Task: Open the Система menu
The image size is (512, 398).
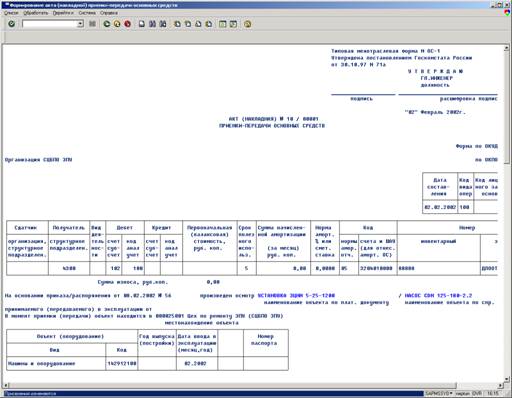Action: [x=87, y=13]
